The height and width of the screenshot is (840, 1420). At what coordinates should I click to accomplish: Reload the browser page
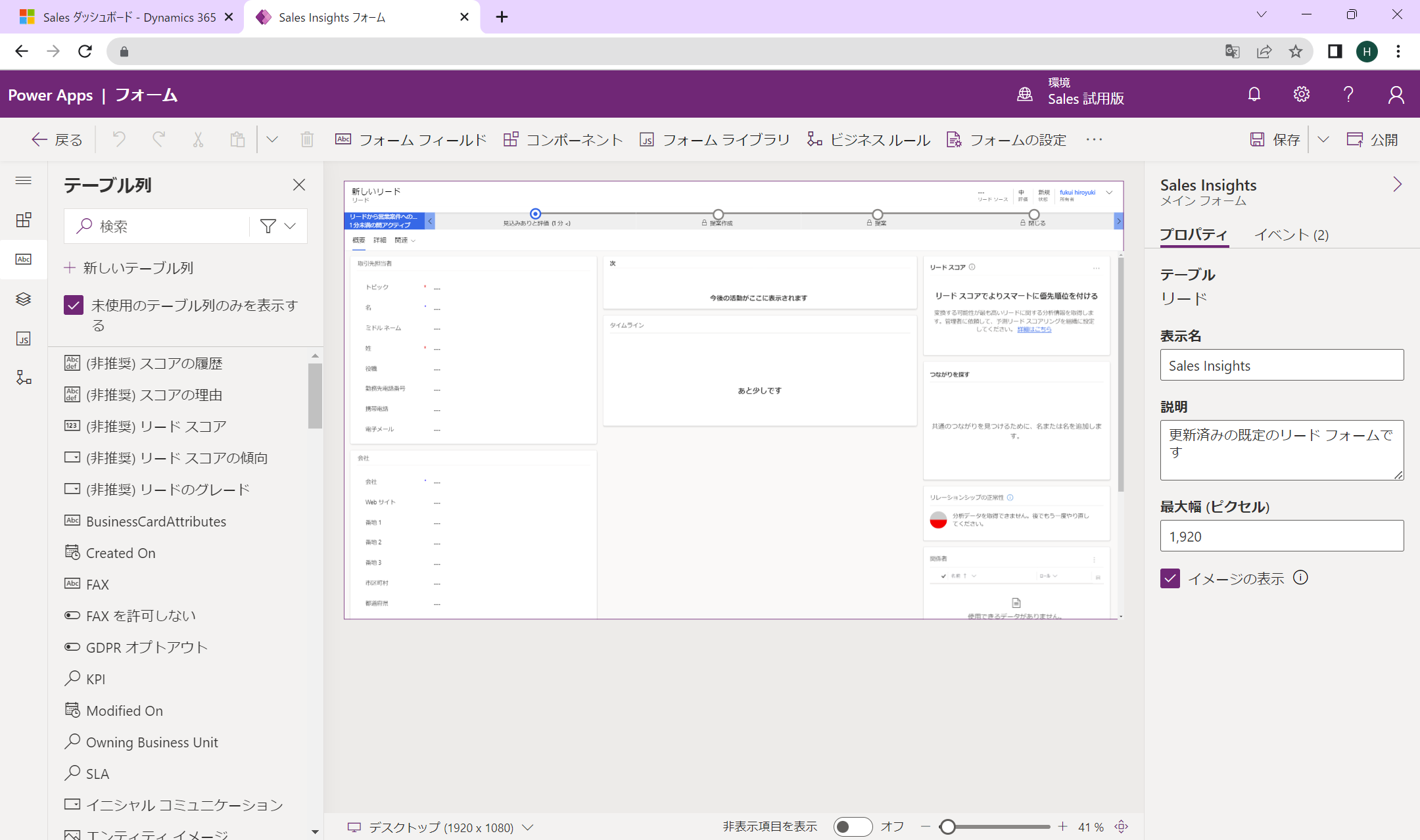click(x=85, y=51)
